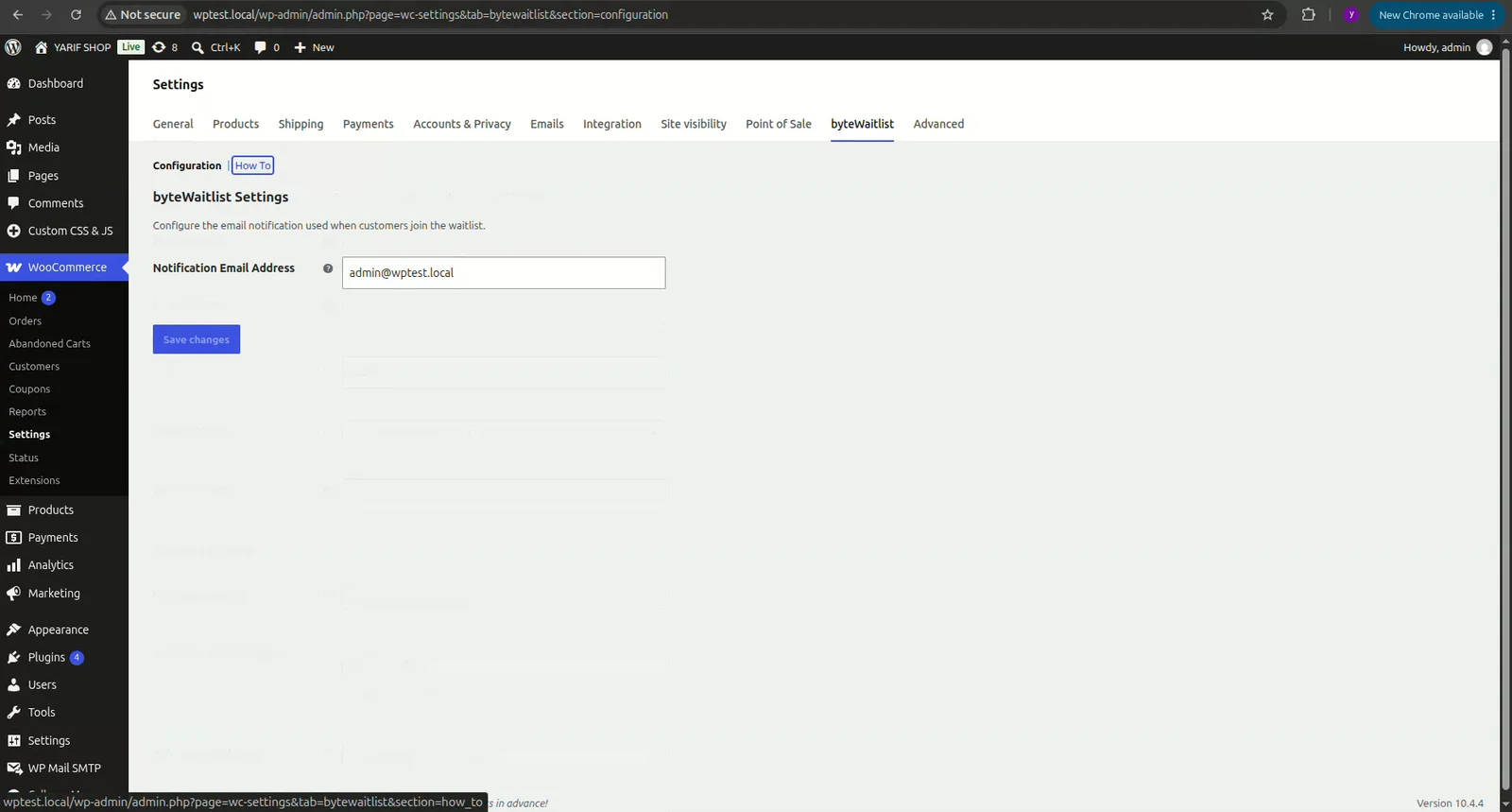
Task: Click the help tooltip icon for Notification Email
Action: [328, 268]
